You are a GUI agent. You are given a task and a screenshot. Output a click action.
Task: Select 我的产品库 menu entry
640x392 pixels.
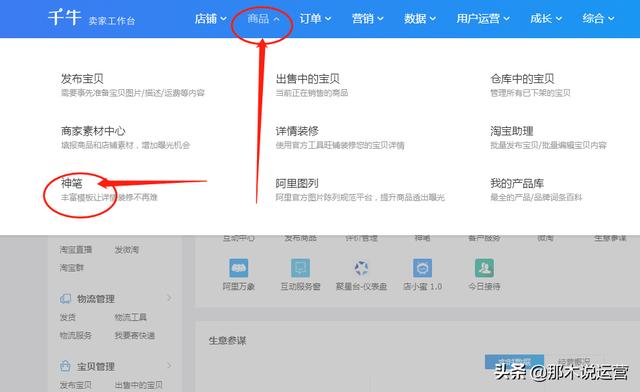[517, 183]
